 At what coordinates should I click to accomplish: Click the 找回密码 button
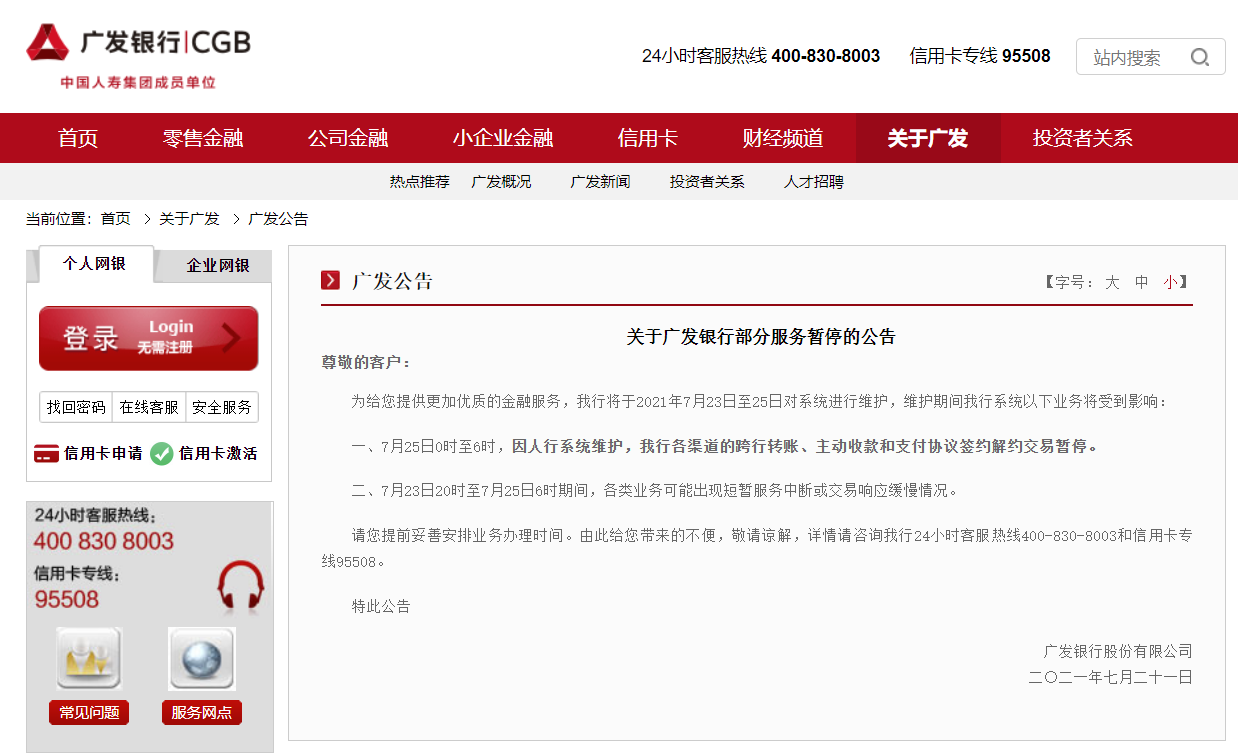pos(76,408)
